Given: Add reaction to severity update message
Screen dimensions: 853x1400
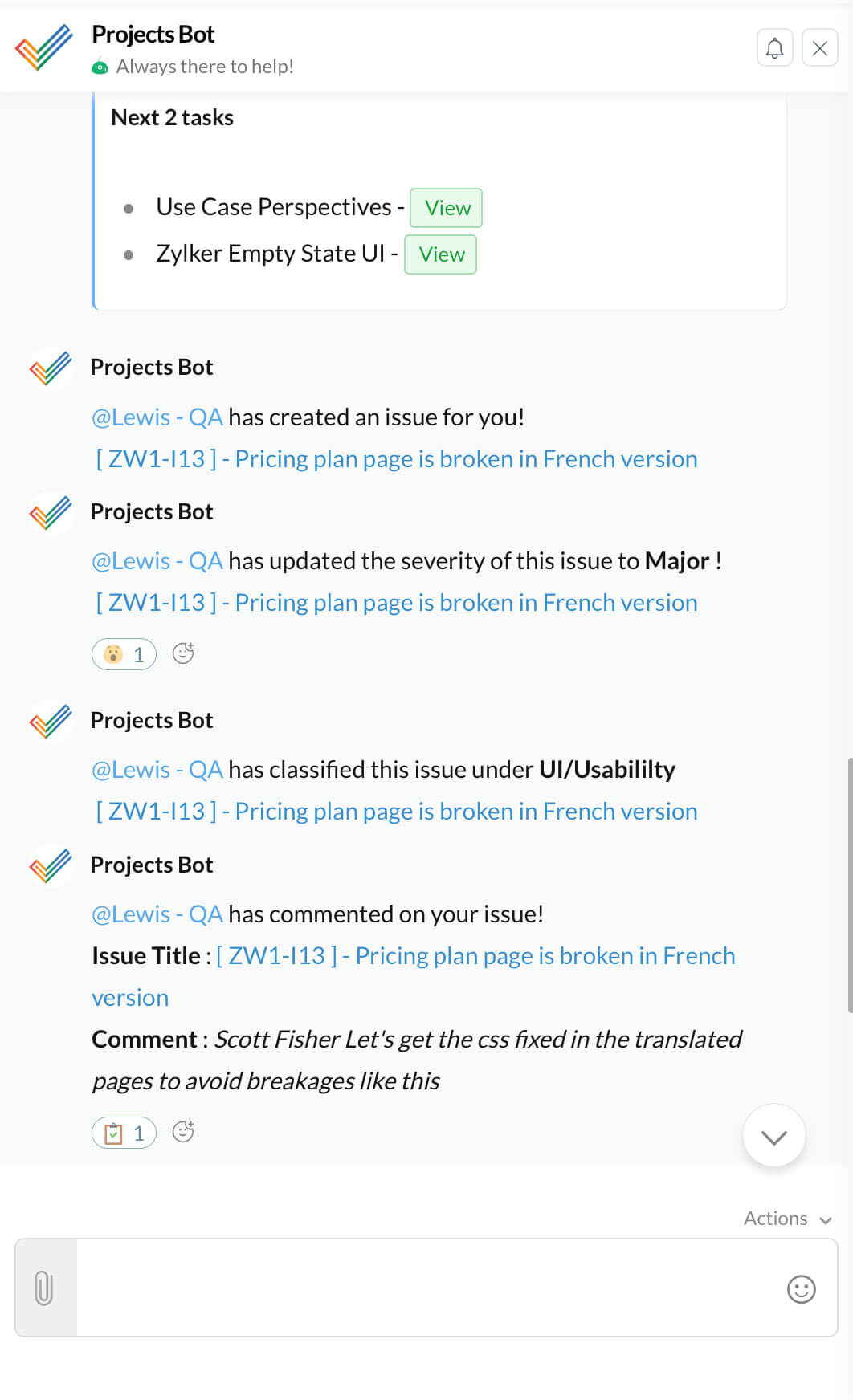Looking at the screenshot, I should (x=183, y=653).
